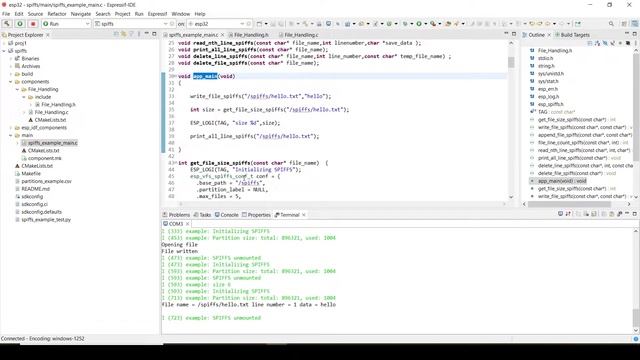Select sdkconfig.defaults in Project Explorer
Screen dimensions: 640x360
(x=42, y=212)
